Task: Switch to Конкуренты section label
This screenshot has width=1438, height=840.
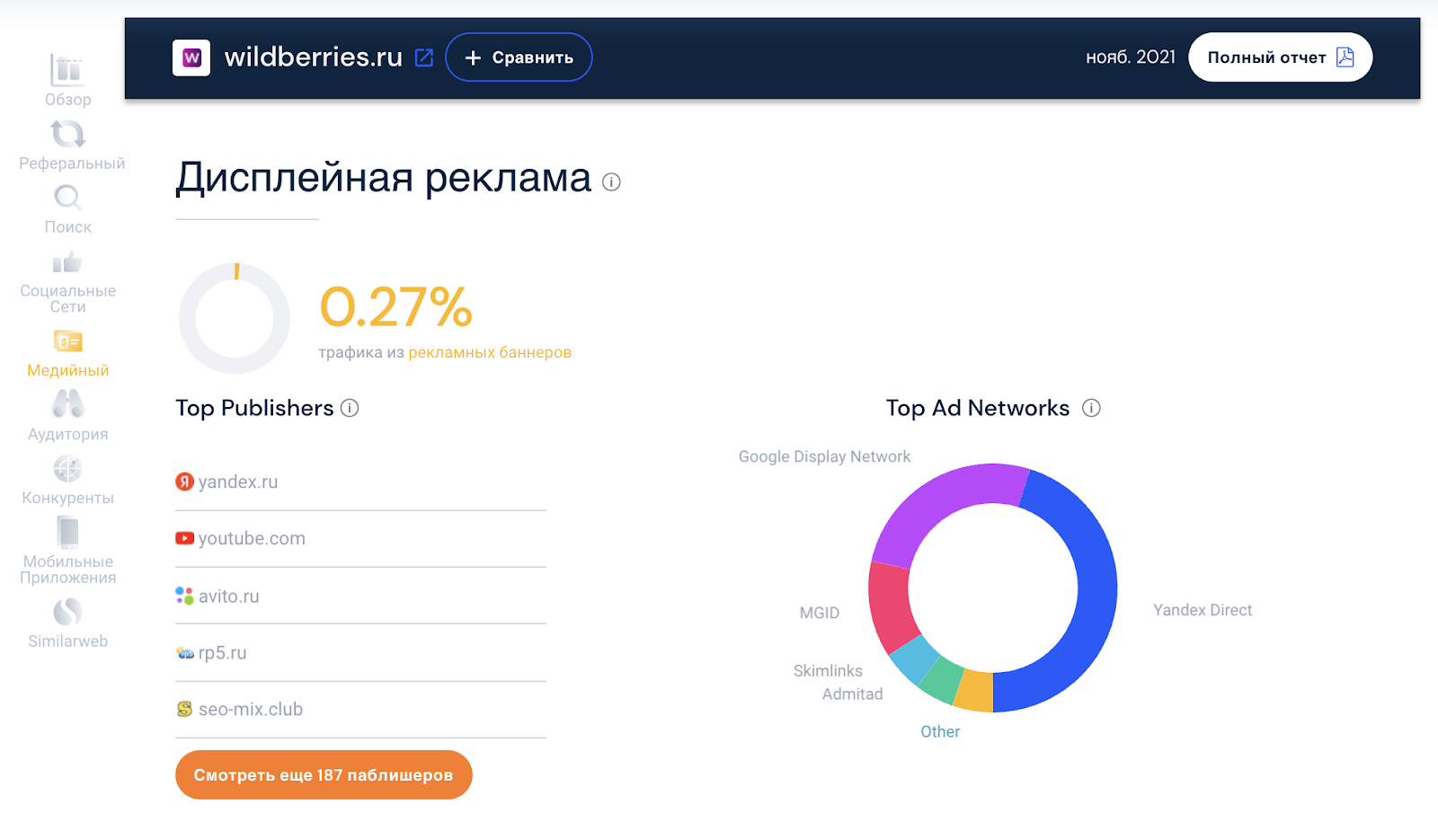Action: 68,498
